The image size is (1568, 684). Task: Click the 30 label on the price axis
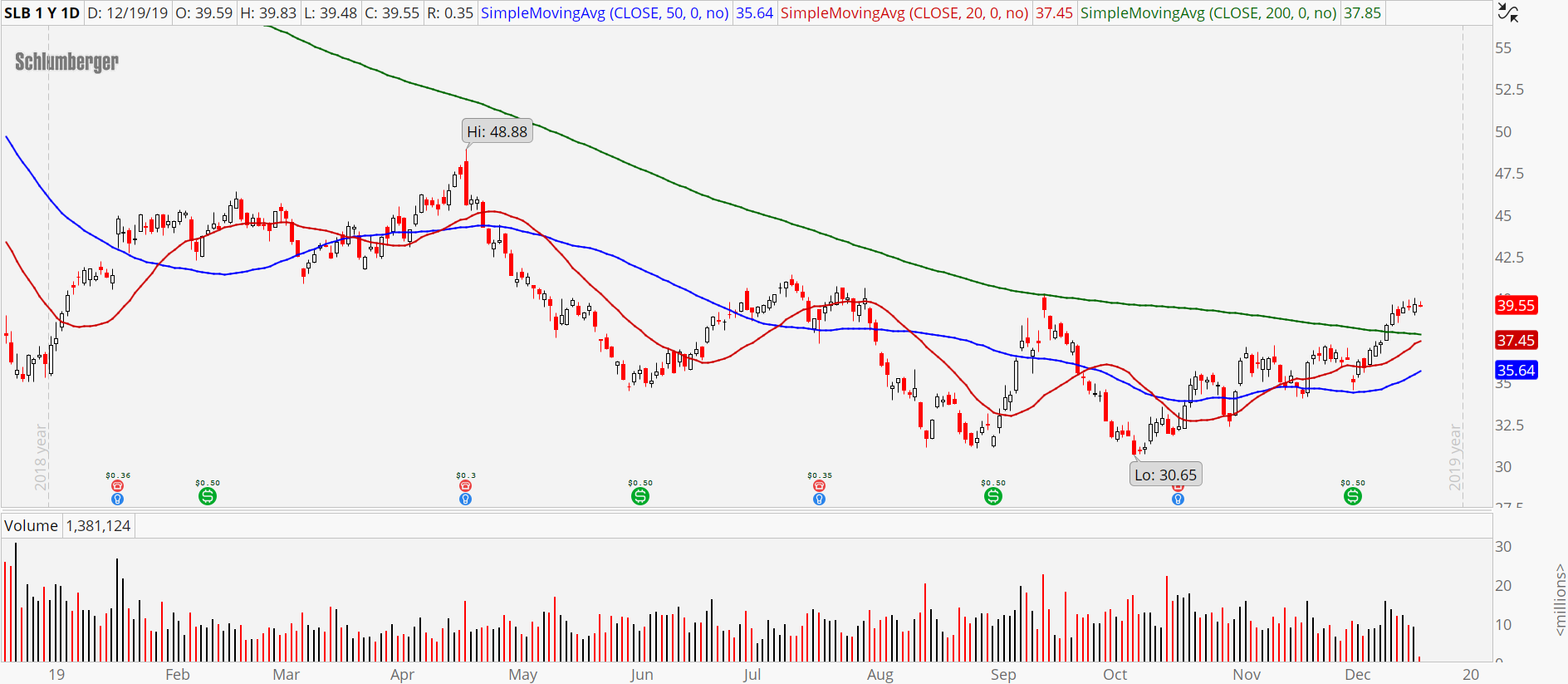point(1503,467)
